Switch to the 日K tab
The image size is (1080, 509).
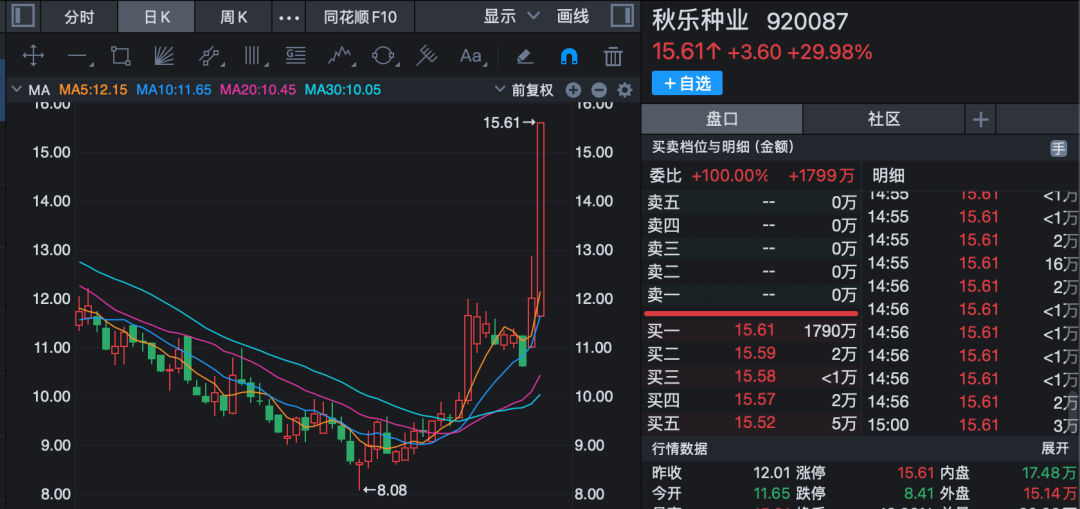pyautogui.click(x=156, y=17)
